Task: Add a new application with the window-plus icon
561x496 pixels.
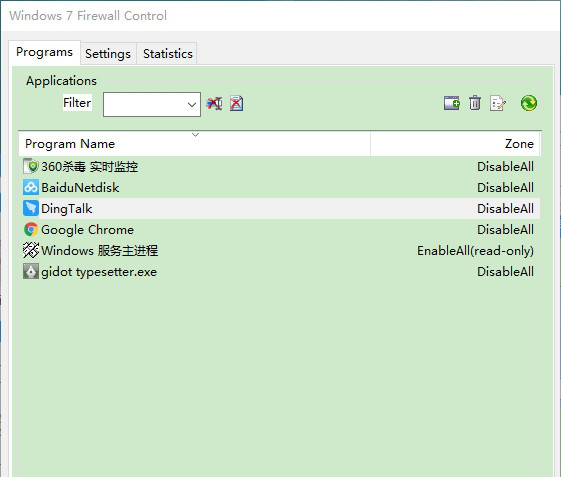Action: point(452,103)
